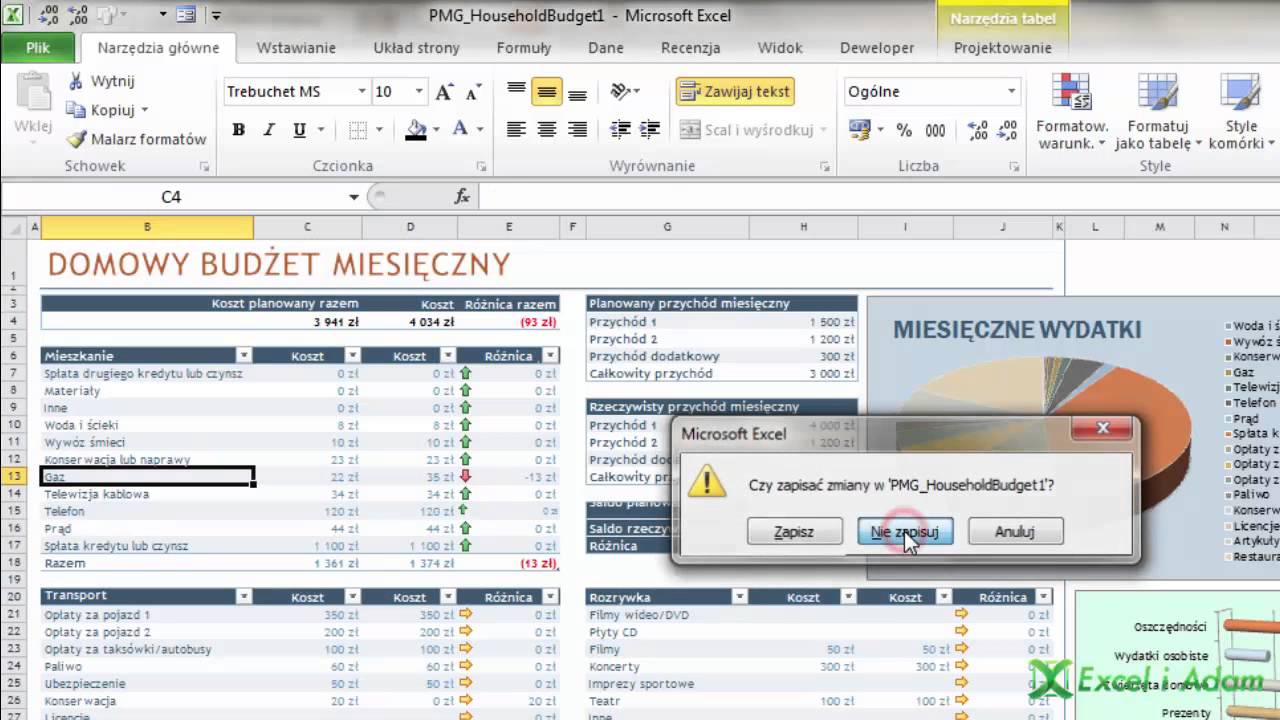The height and width of the screenshot is (720, 1280).
Task: Switch to the Recenzja tab
Action: click(690, 48)
